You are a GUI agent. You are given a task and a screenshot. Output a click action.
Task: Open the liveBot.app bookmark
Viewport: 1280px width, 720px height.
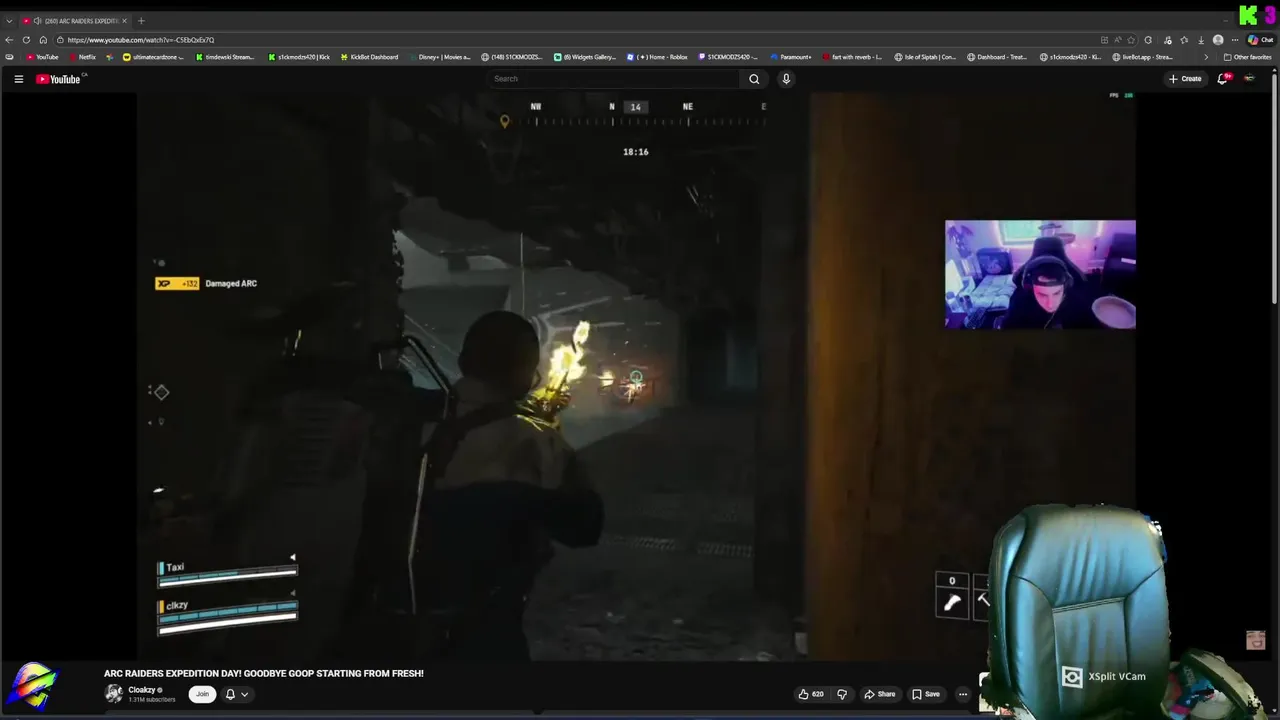tap(1142, 57)
